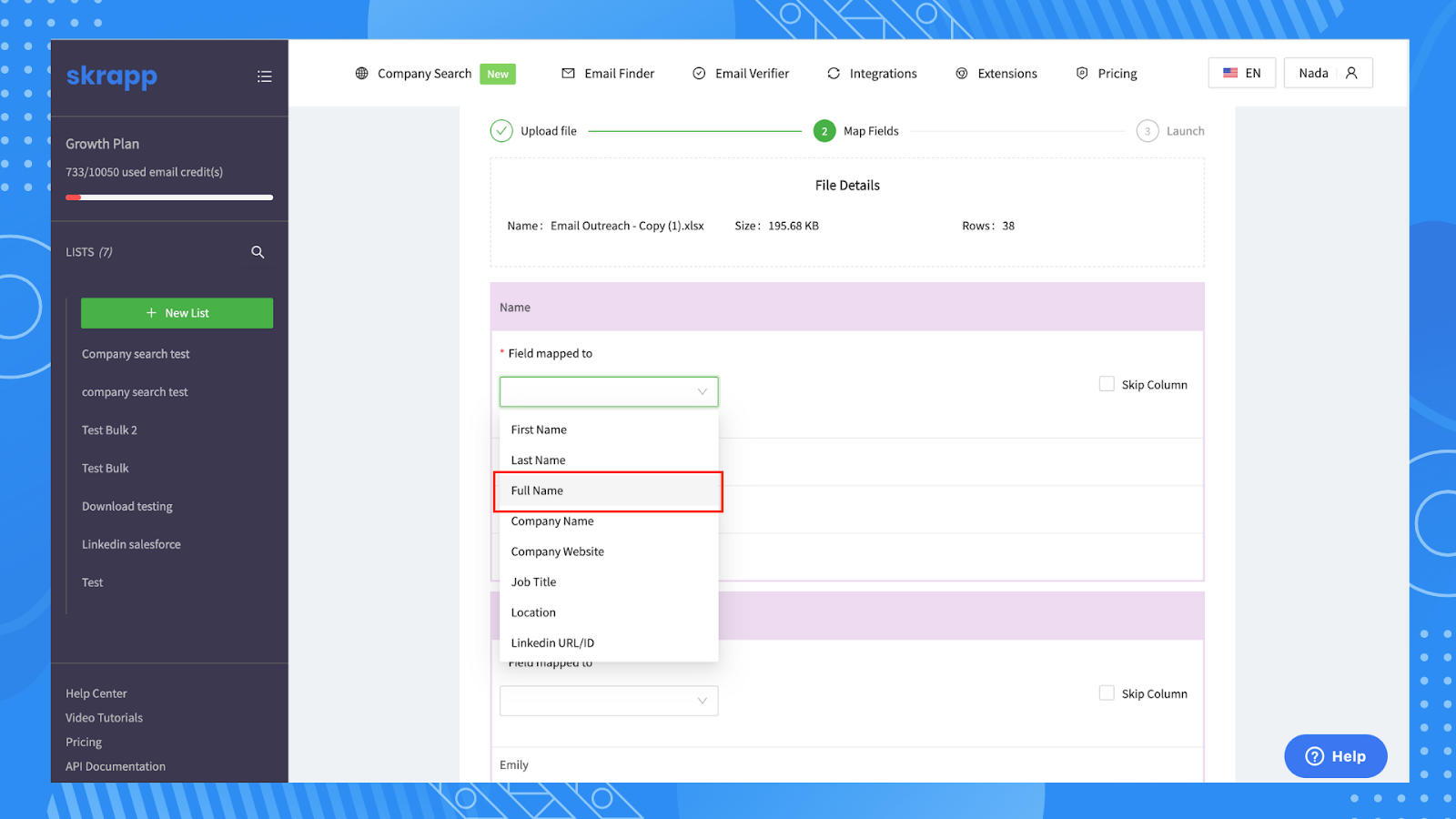
Task: Open Extensions in the top navigation
Action: click(1007, 74)
